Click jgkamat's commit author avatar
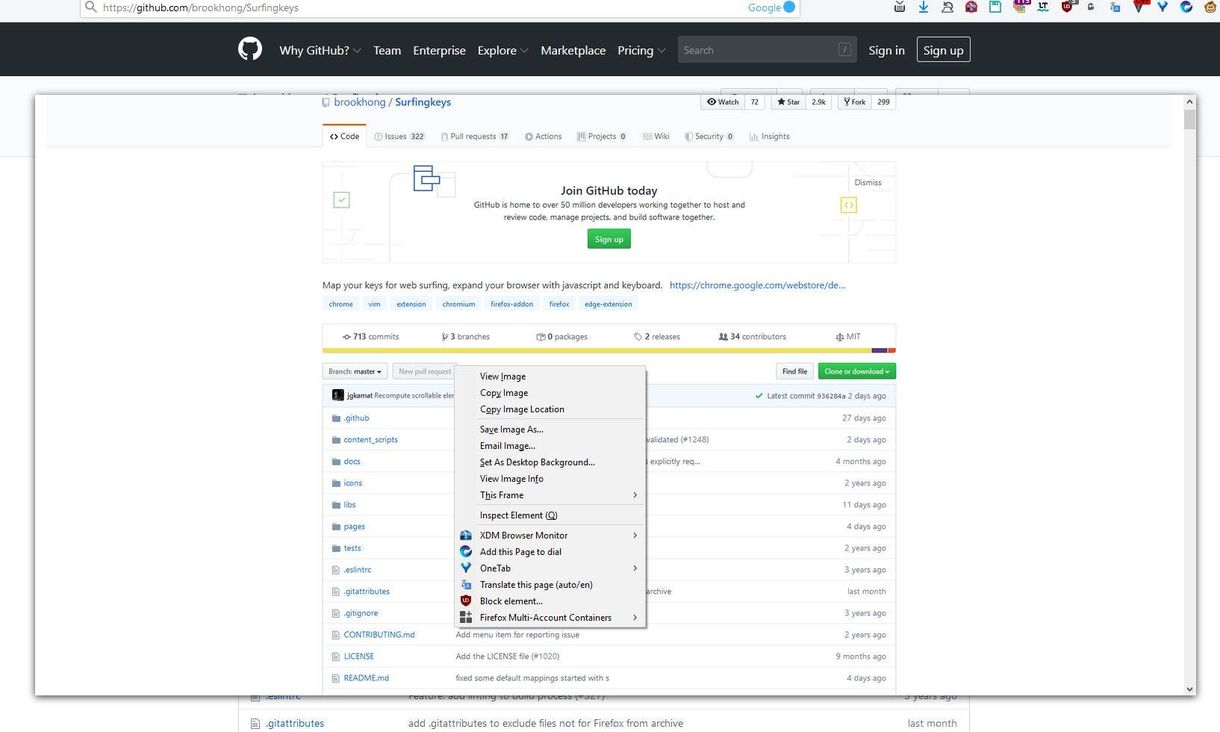 coord(338,396)
